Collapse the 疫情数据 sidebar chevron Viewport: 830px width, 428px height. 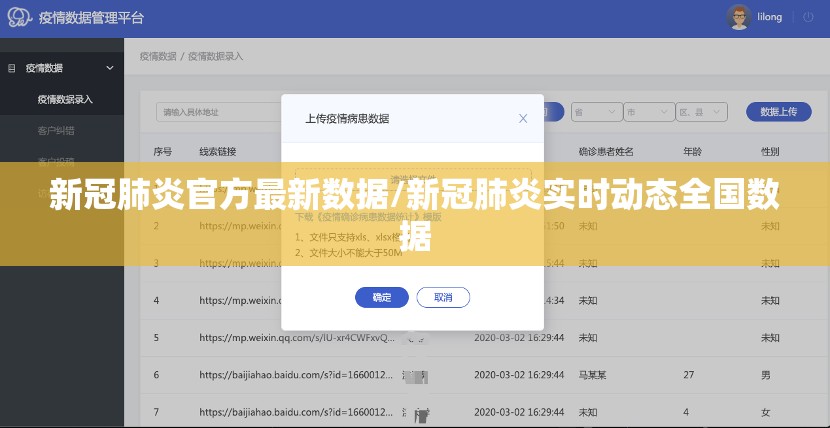coord(110,68)
